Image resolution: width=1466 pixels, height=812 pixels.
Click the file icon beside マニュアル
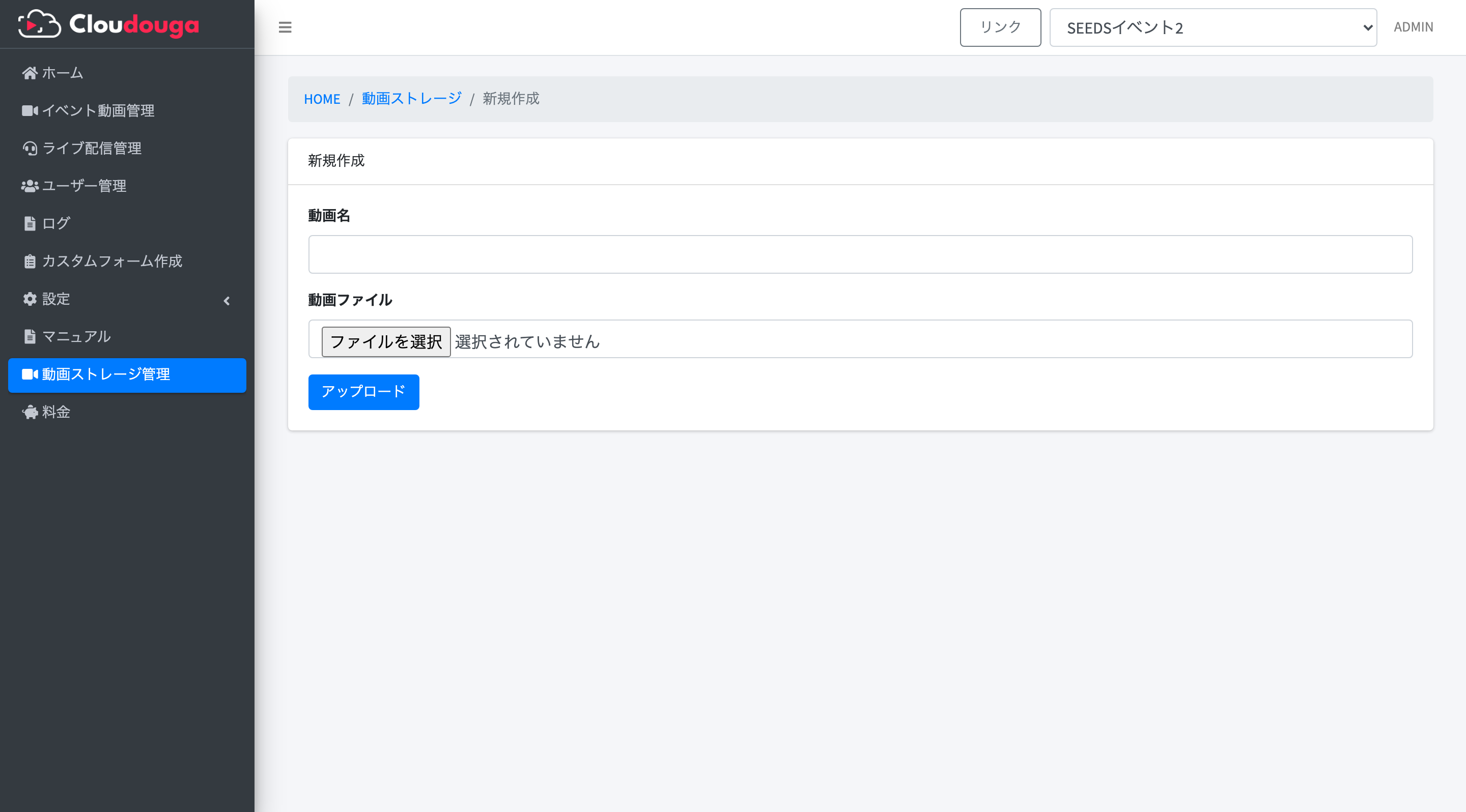click(30, 337)
